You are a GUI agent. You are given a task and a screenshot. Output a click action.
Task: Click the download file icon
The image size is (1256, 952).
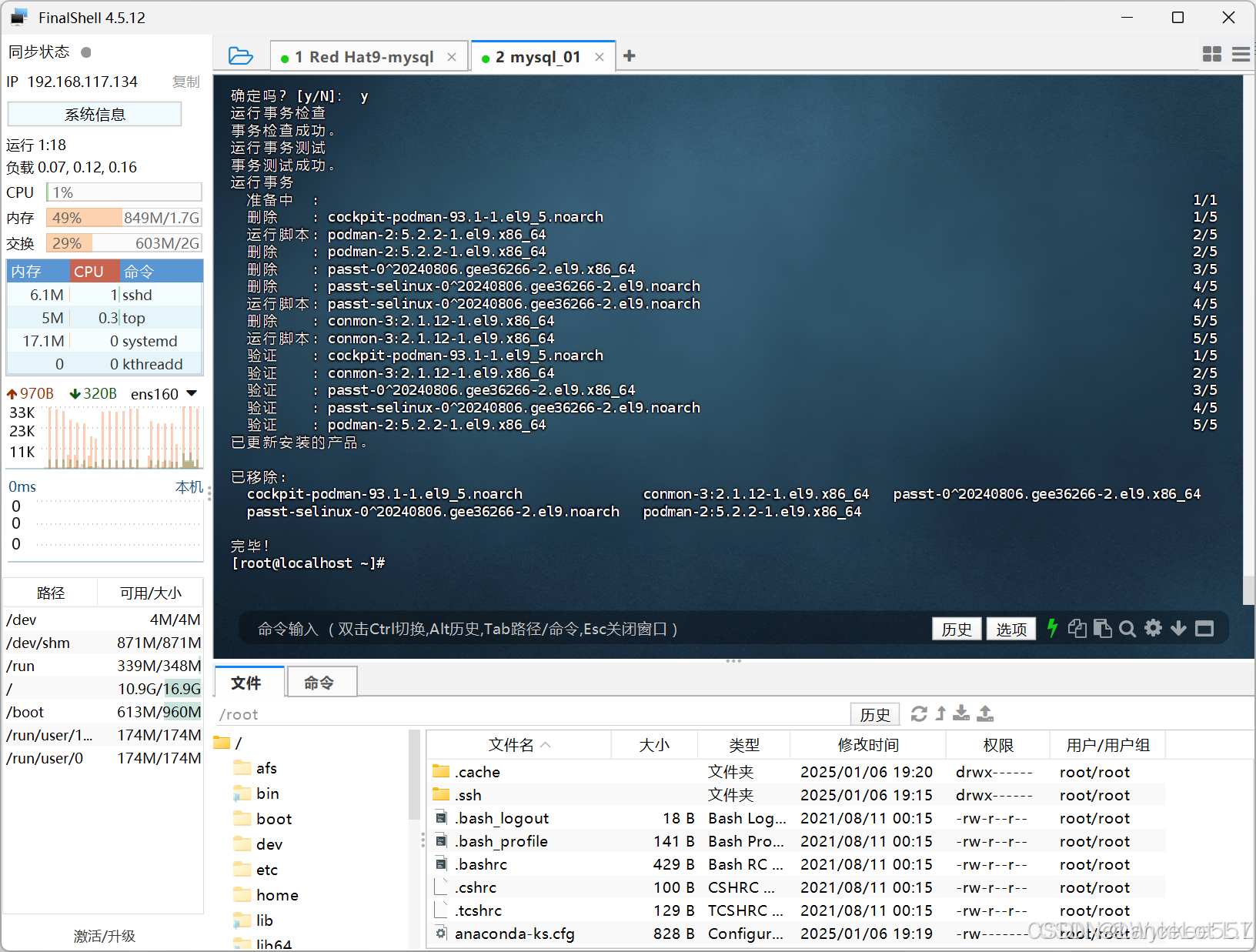pos(960,713)
